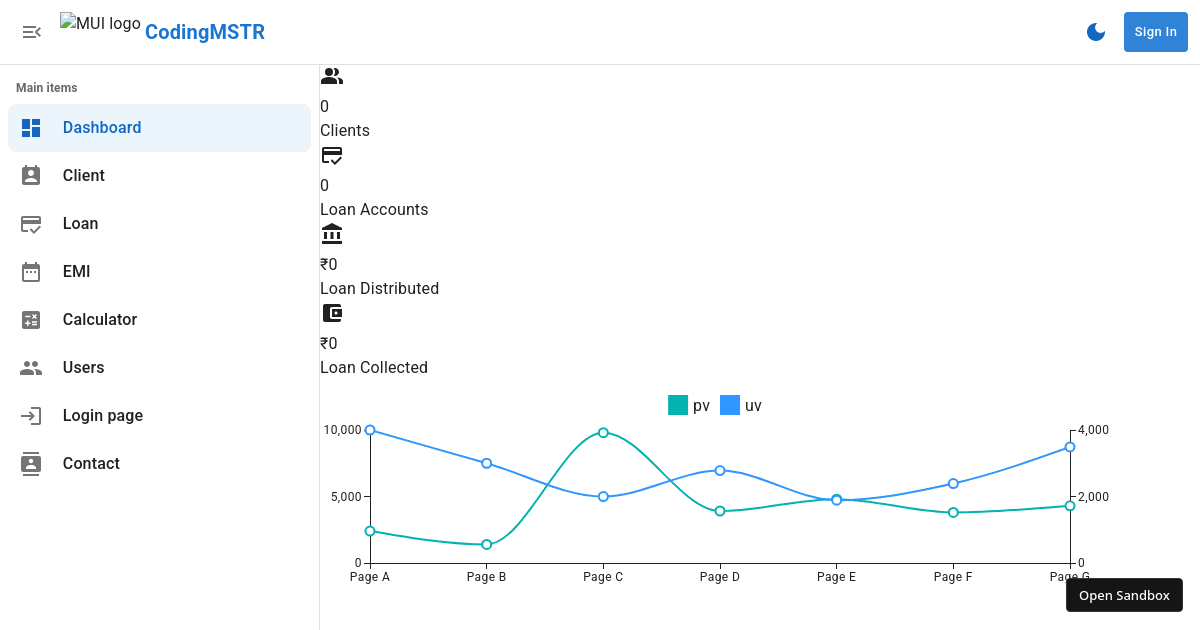Select the Calculator sidebar icon
The height and width of the screenshot is (630, 1200).
[x=31, y=319]
